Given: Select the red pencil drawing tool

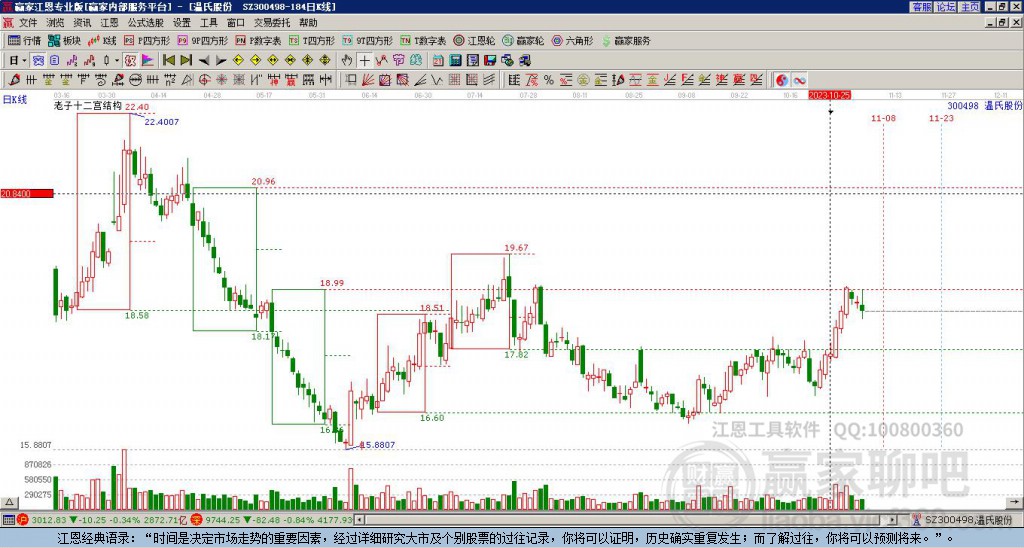Looking at the screenshot, I should pyautogui.click(x=14, y=80).
